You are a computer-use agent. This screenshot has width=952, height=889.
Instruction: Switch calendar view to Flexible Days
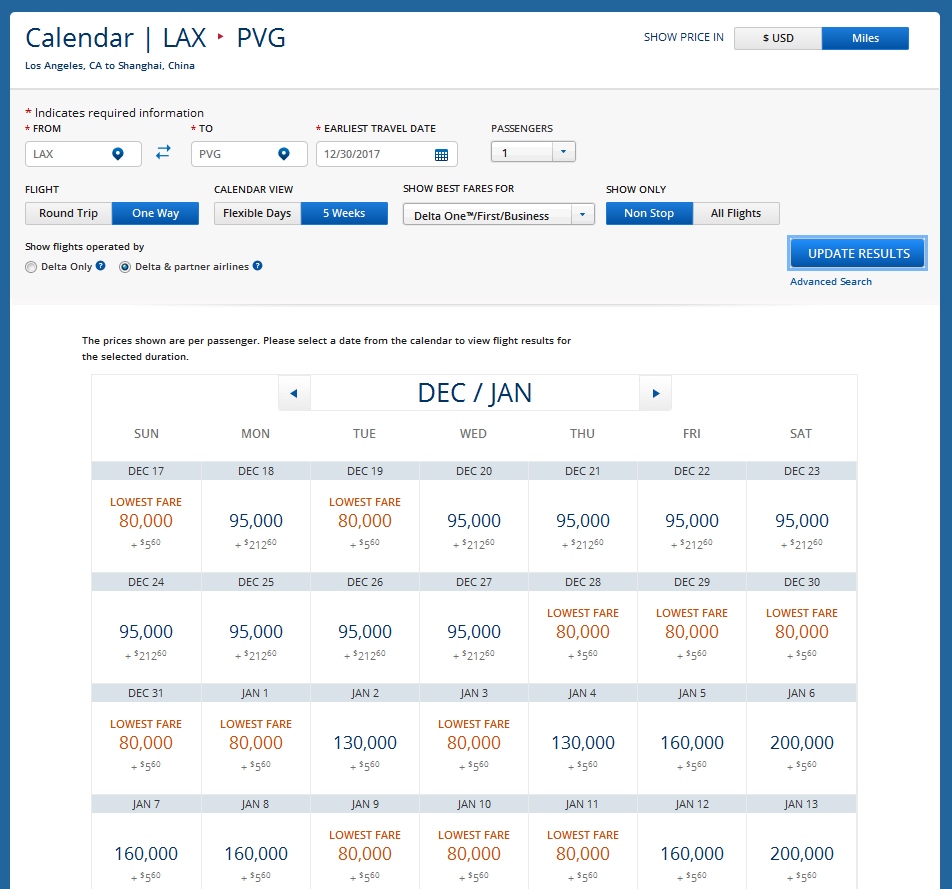tap(257, 213)
